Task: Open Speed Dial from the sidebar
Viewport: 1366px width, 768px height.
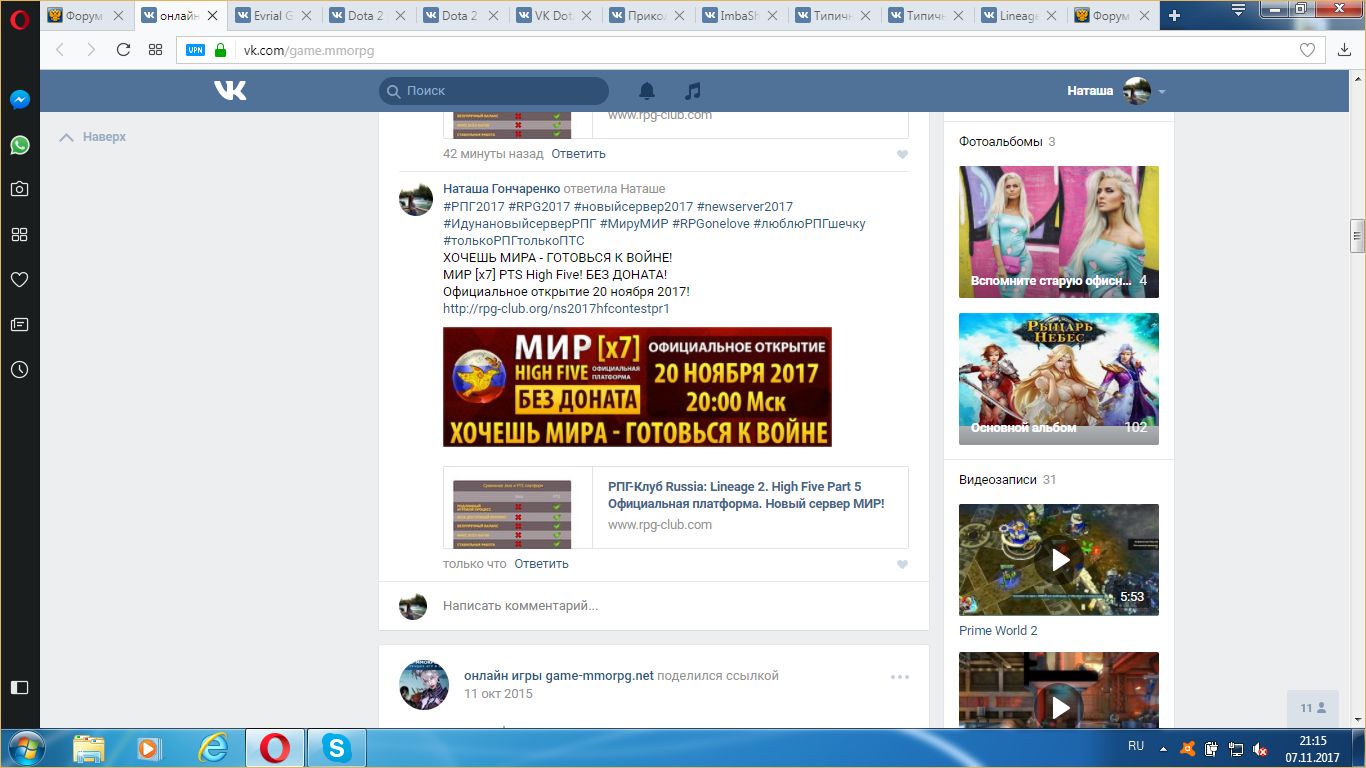Action: 19,234
